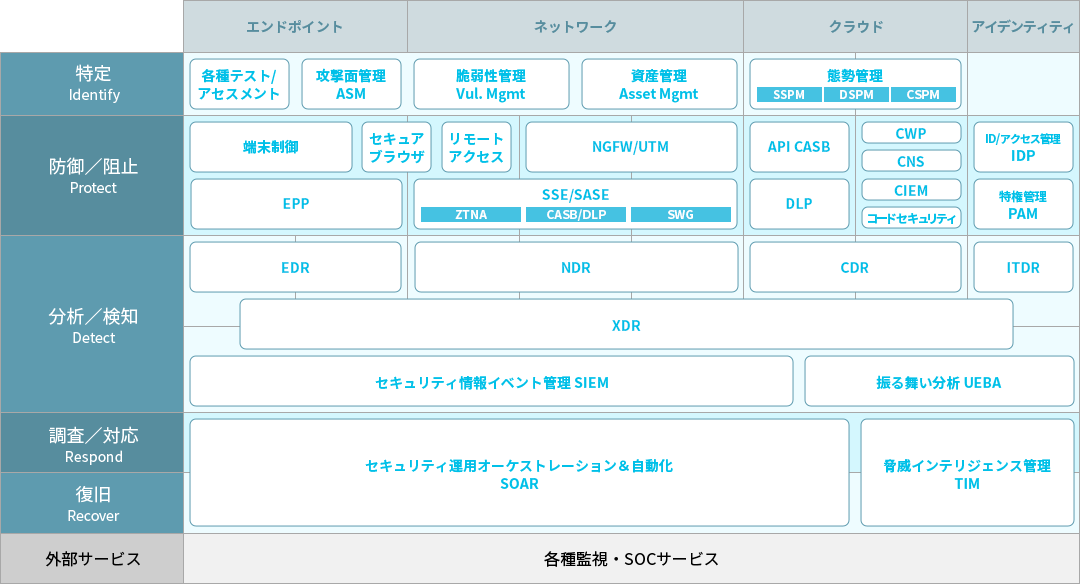Select the DLP box in Cloud column

pos(799,204)
